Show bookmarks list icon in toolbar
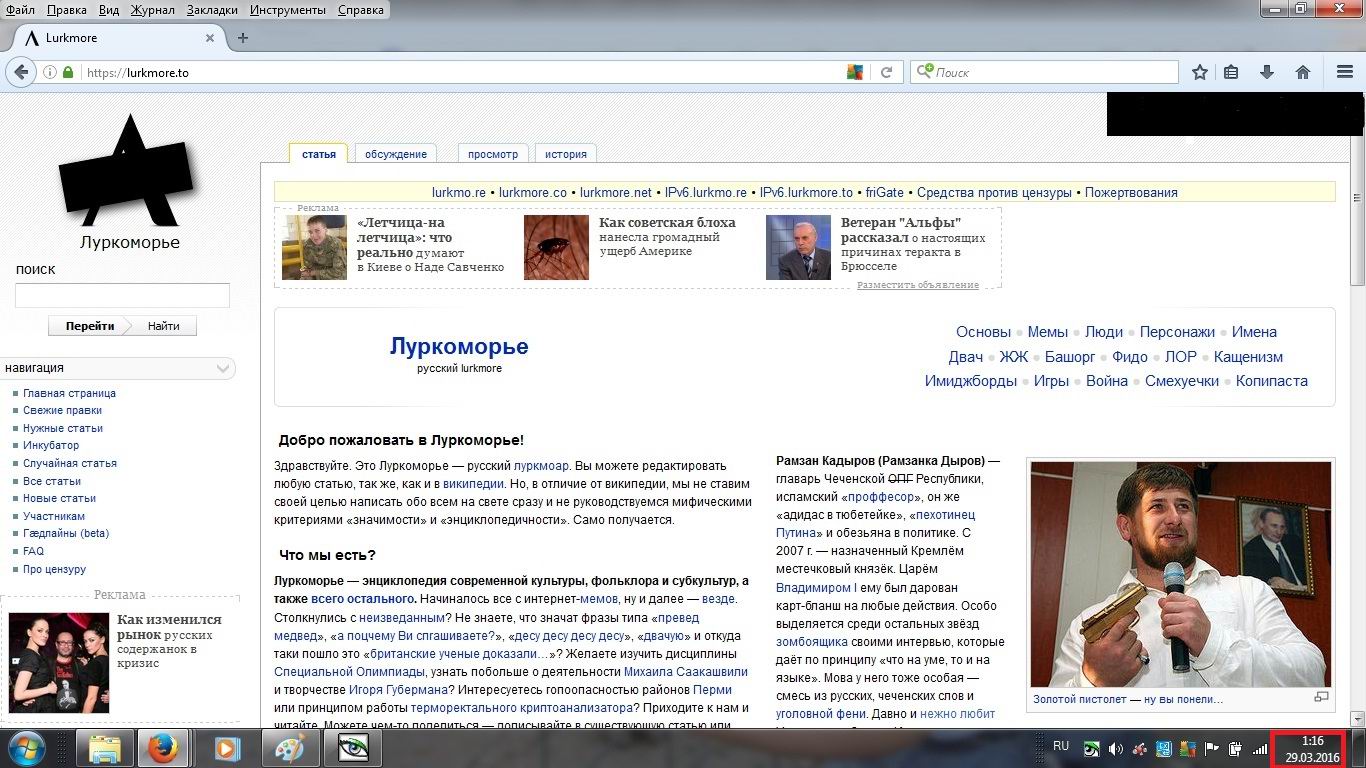This screenshot has width=1366, height=768. tap(1231, 72)
